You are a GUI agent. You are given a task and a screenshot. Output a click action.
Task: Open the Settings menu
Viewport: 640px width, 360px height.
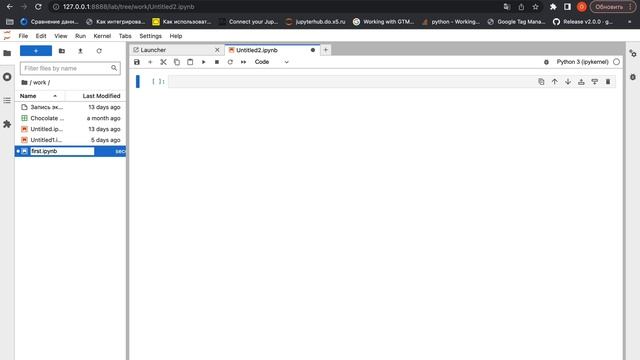[x=151, y=36]
